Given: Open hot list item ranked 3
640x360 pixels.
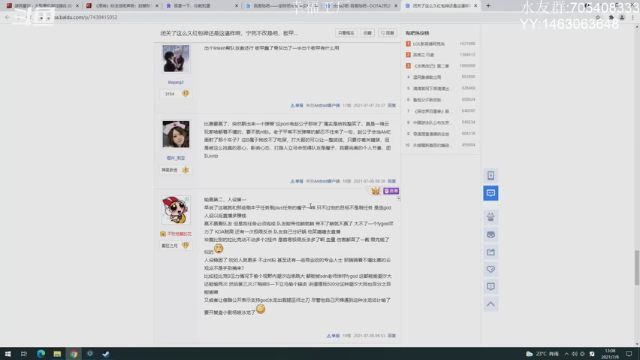Looking at the screenshot, I should coord(431,66).
